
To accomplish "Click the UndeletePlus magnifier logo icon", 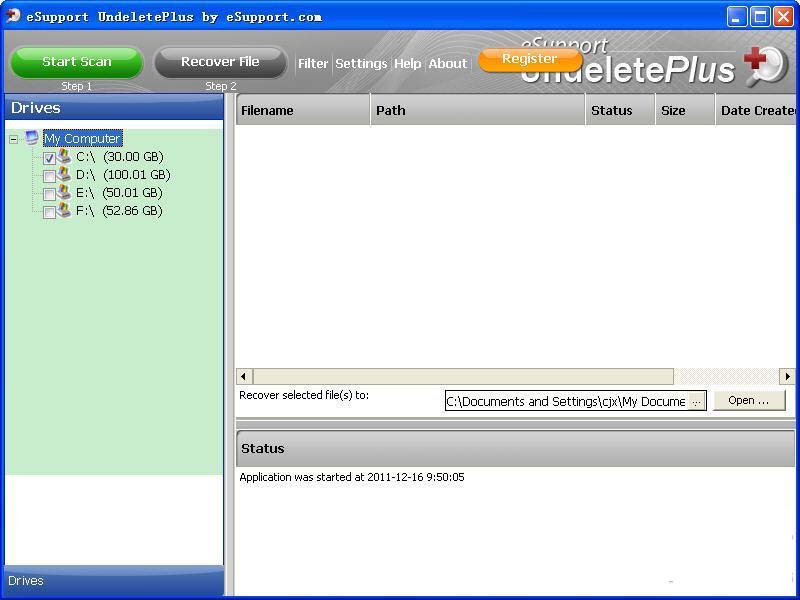I will [x=765, y=65].
